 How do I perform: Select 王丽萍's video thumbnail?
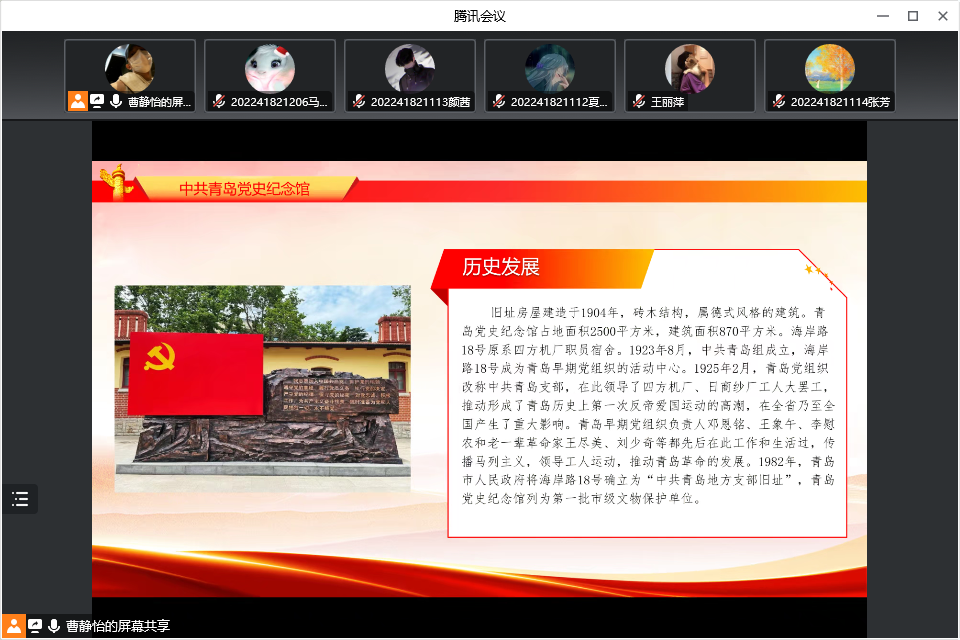tap(690, 70)
